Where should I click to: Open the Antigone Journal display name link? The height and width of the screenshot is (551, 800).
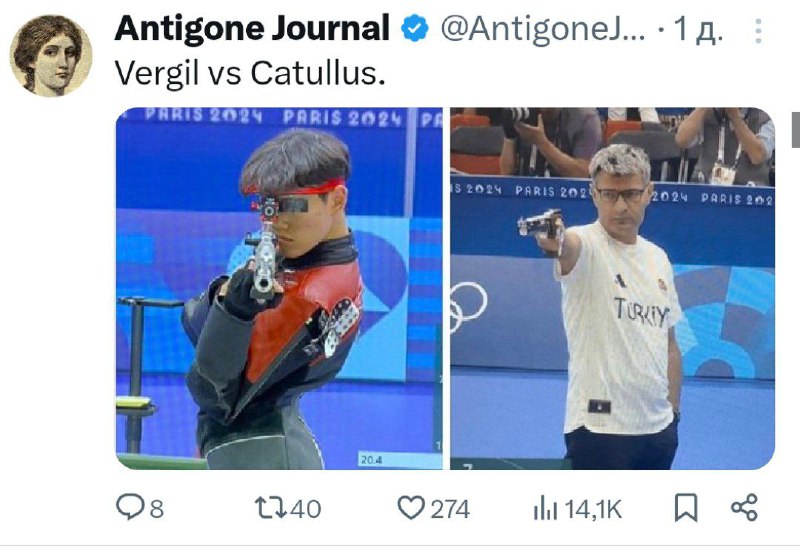click(252, 29)
